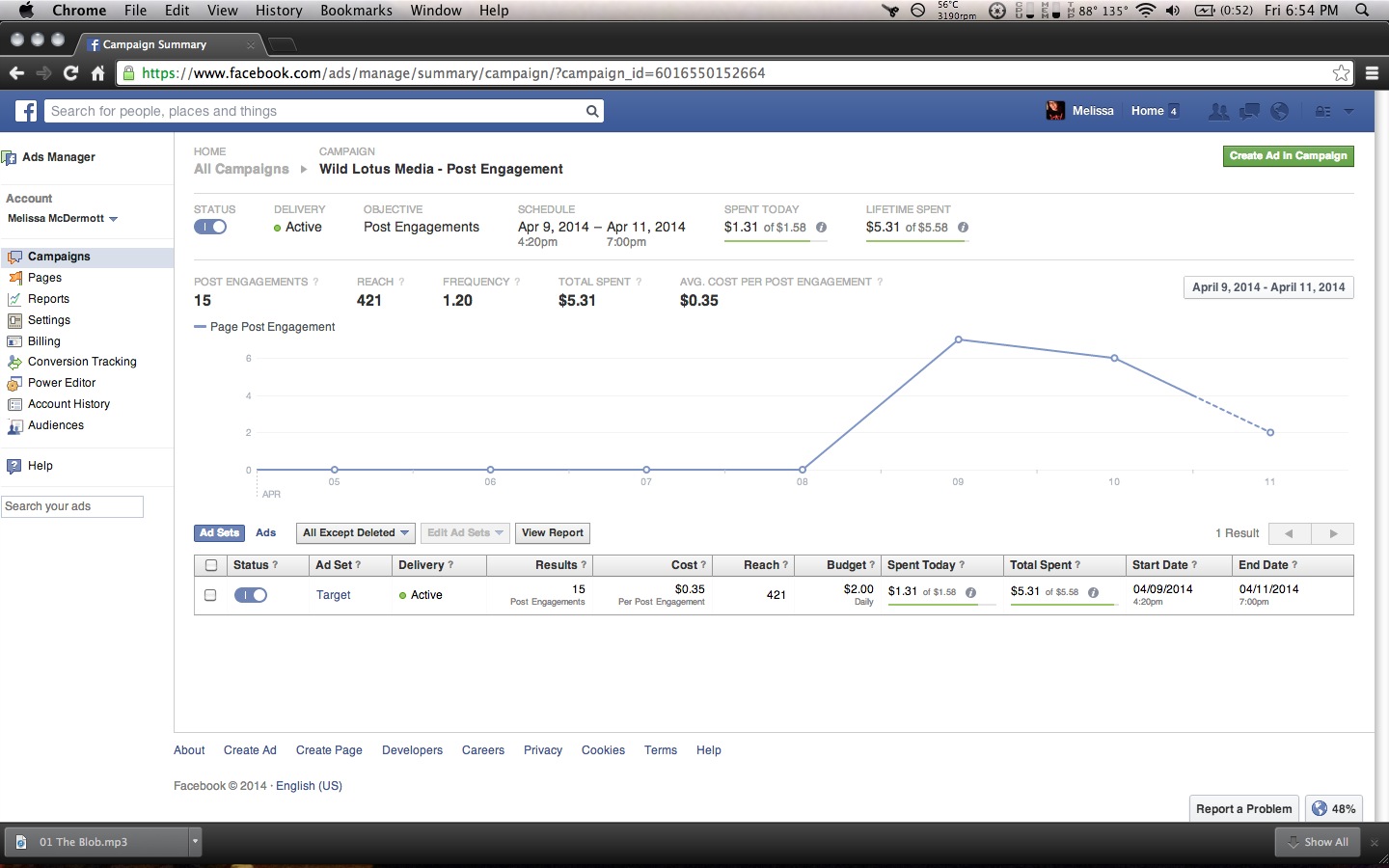Viewport: 1389px width, 868px height.
Task: Open the Bookmarks menu in menu bar
Action: (356, 11)
